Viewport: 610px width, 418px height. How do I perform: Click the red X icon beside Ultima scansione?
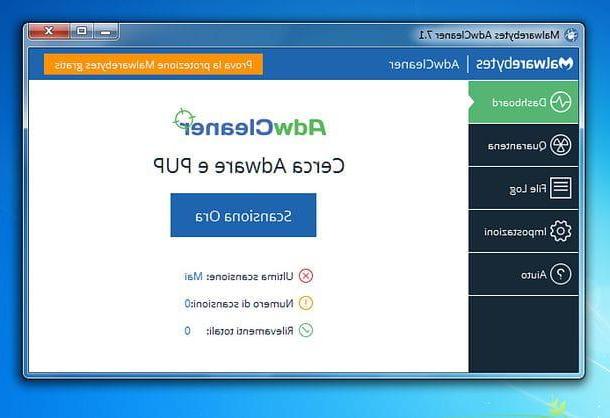click(x=306, y=276)
